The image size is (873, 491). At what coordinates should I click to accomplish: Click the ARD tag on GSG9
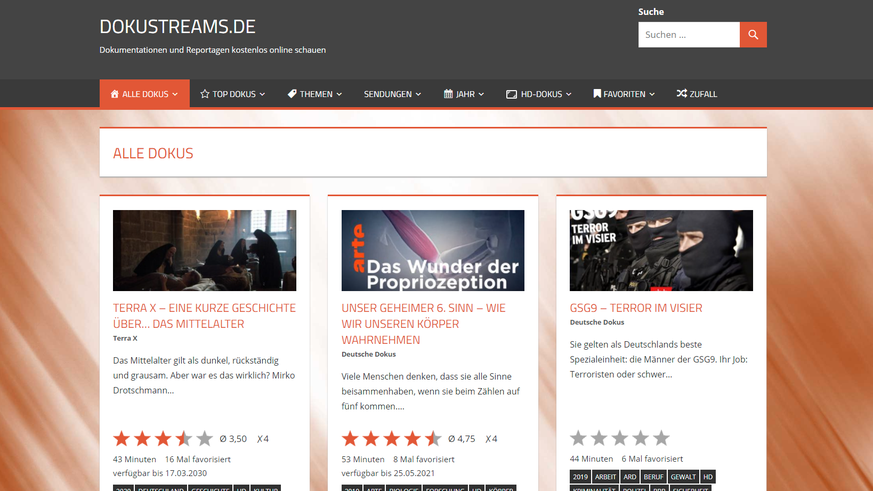pyautogui.click(x=630, y=477)
